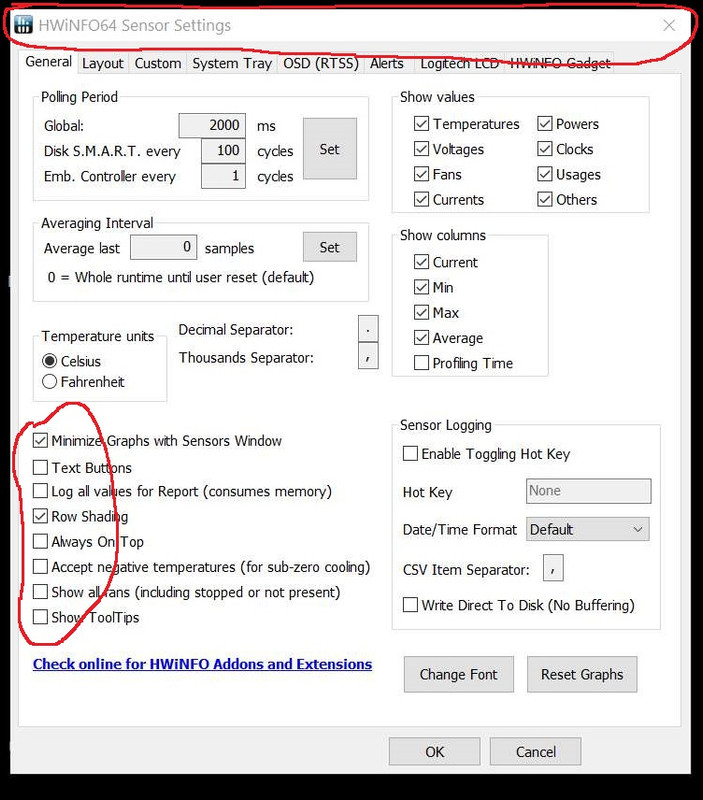Open the Custom tab
Image resolution: width=703 pixels, height=800 pixels.
158,63
